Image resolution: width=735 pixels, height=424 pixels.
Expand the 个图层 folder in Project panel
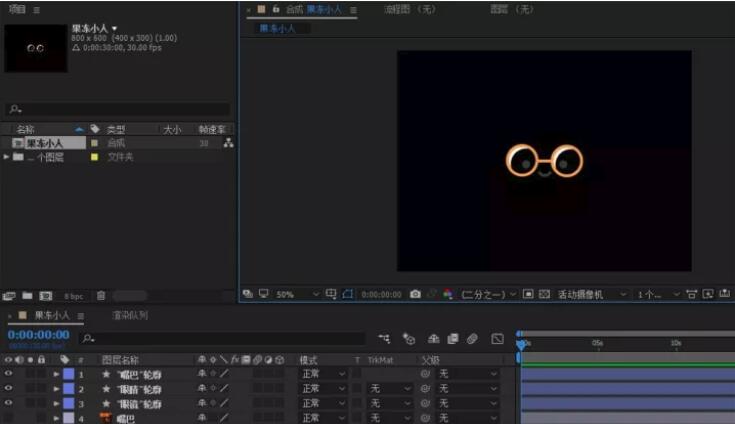(8, 157)
